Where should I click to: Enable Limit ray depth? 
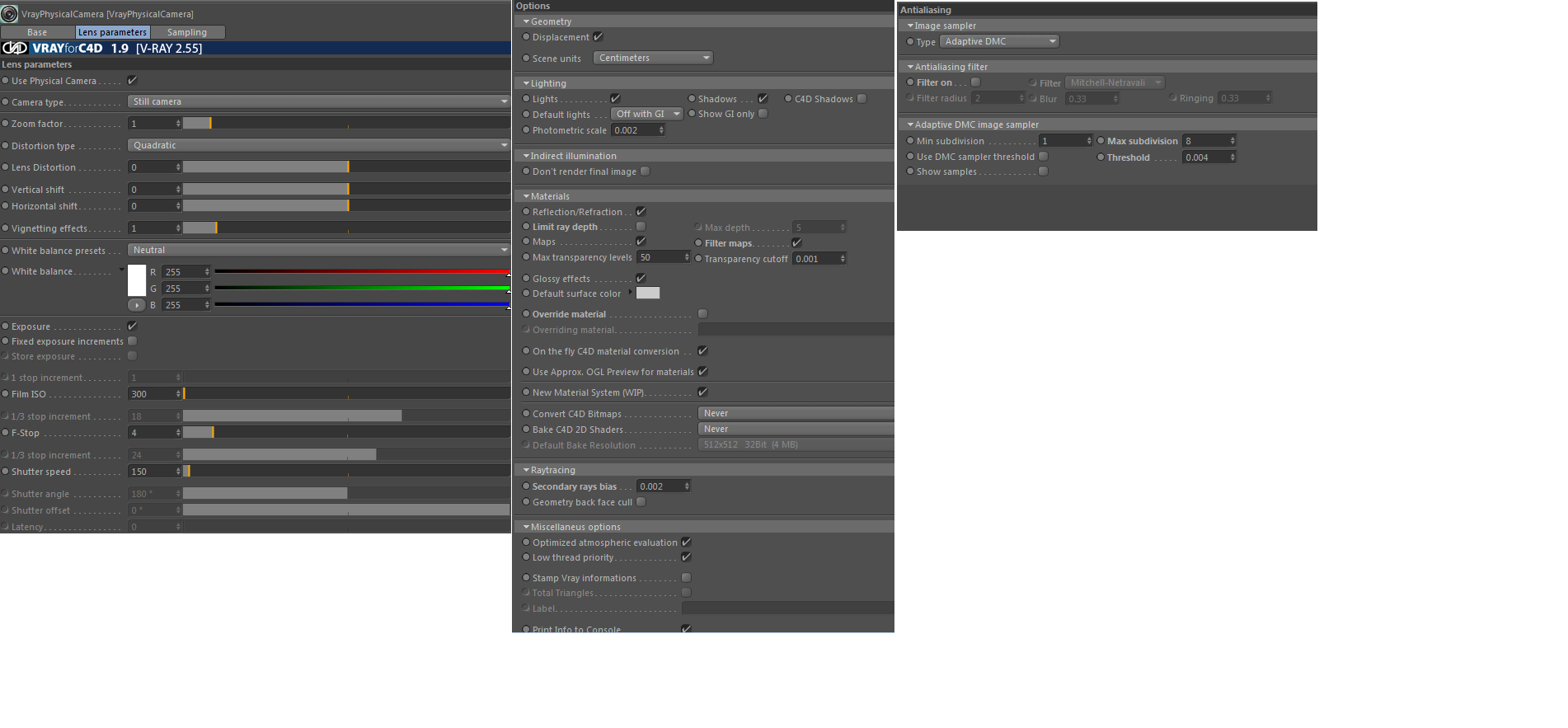point(641,227)
